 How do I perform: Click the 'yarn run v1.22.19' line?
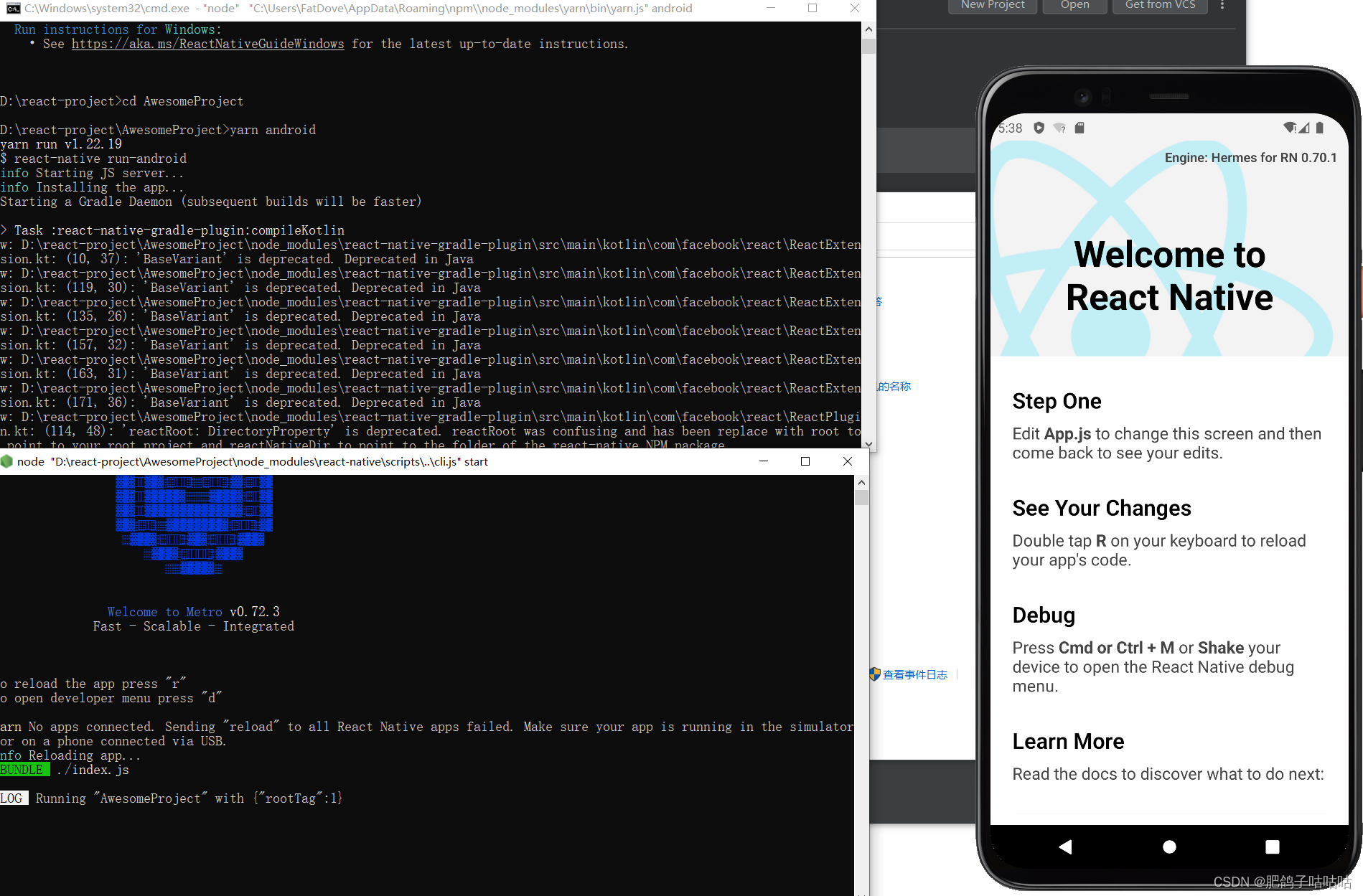(61, 144)
